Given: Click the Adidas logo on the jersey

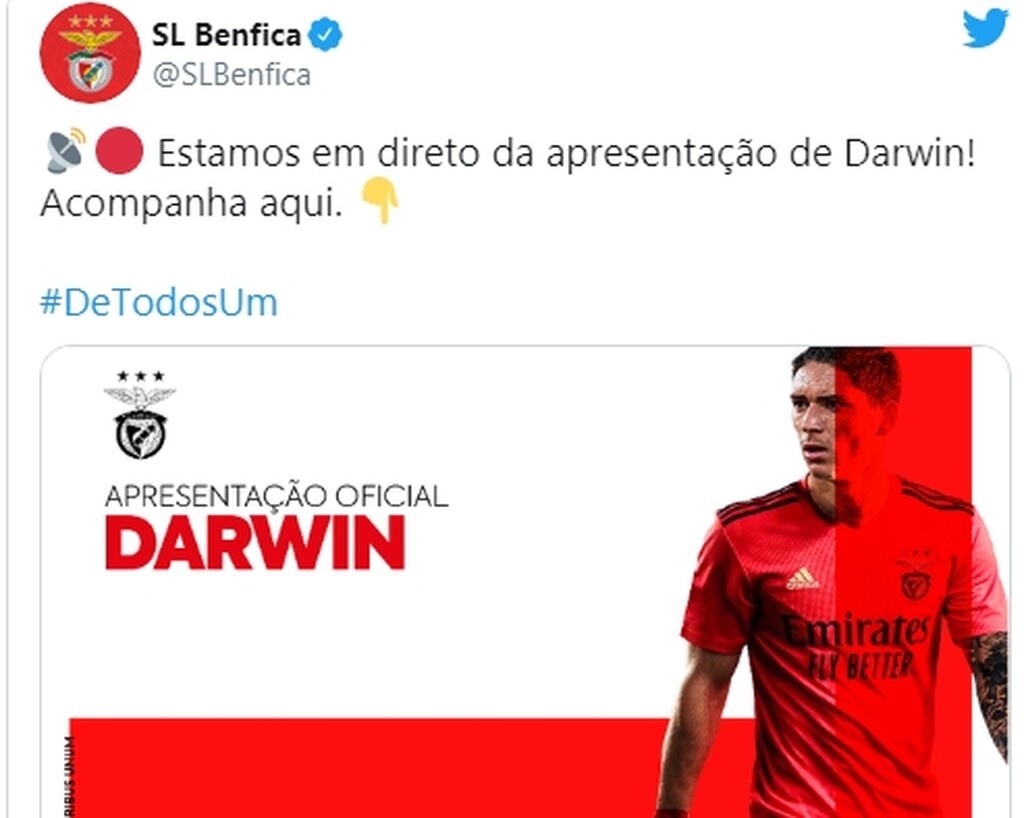Looking at the screenshot, I should pos(802,578).
